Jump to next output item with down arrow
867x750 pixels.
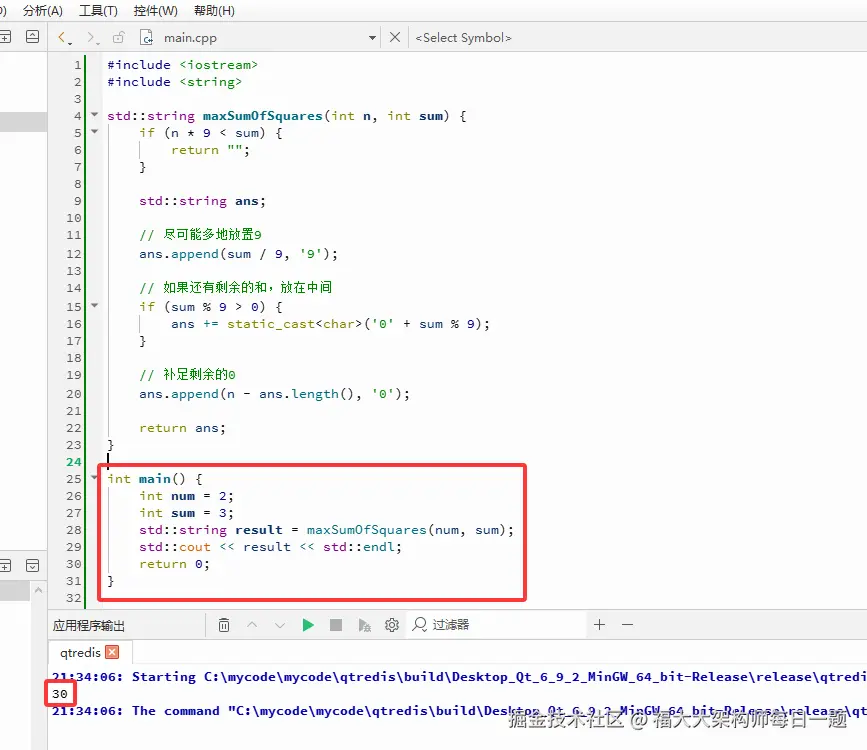pyautogui.click(x=280, y=625)
